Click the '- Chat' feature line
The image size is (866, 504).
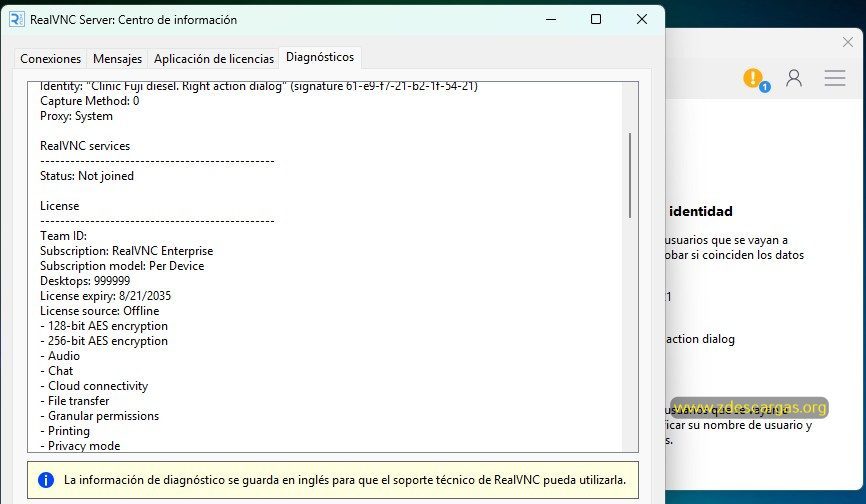[56, 370]
